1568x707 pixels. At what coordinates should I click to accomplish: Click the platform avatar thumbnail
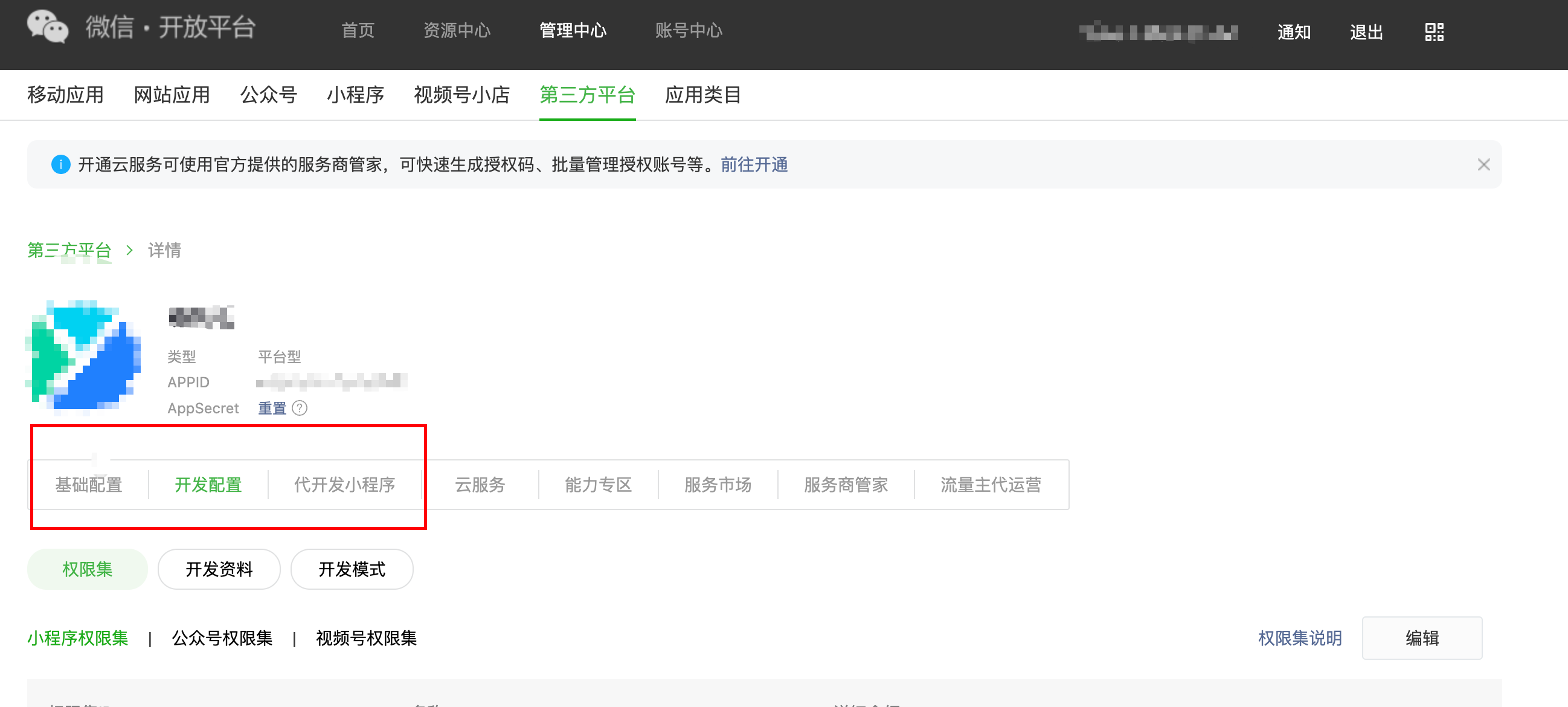tap(83, 357)
